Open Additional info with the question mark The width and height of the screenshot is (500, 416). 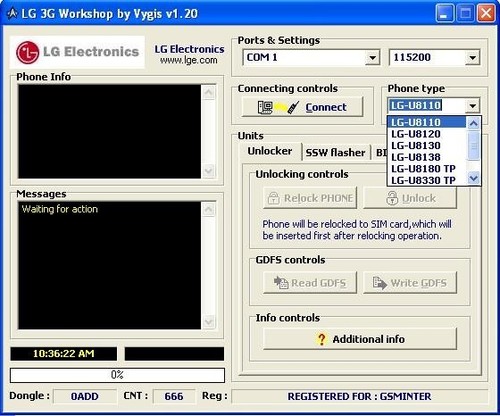360,339
